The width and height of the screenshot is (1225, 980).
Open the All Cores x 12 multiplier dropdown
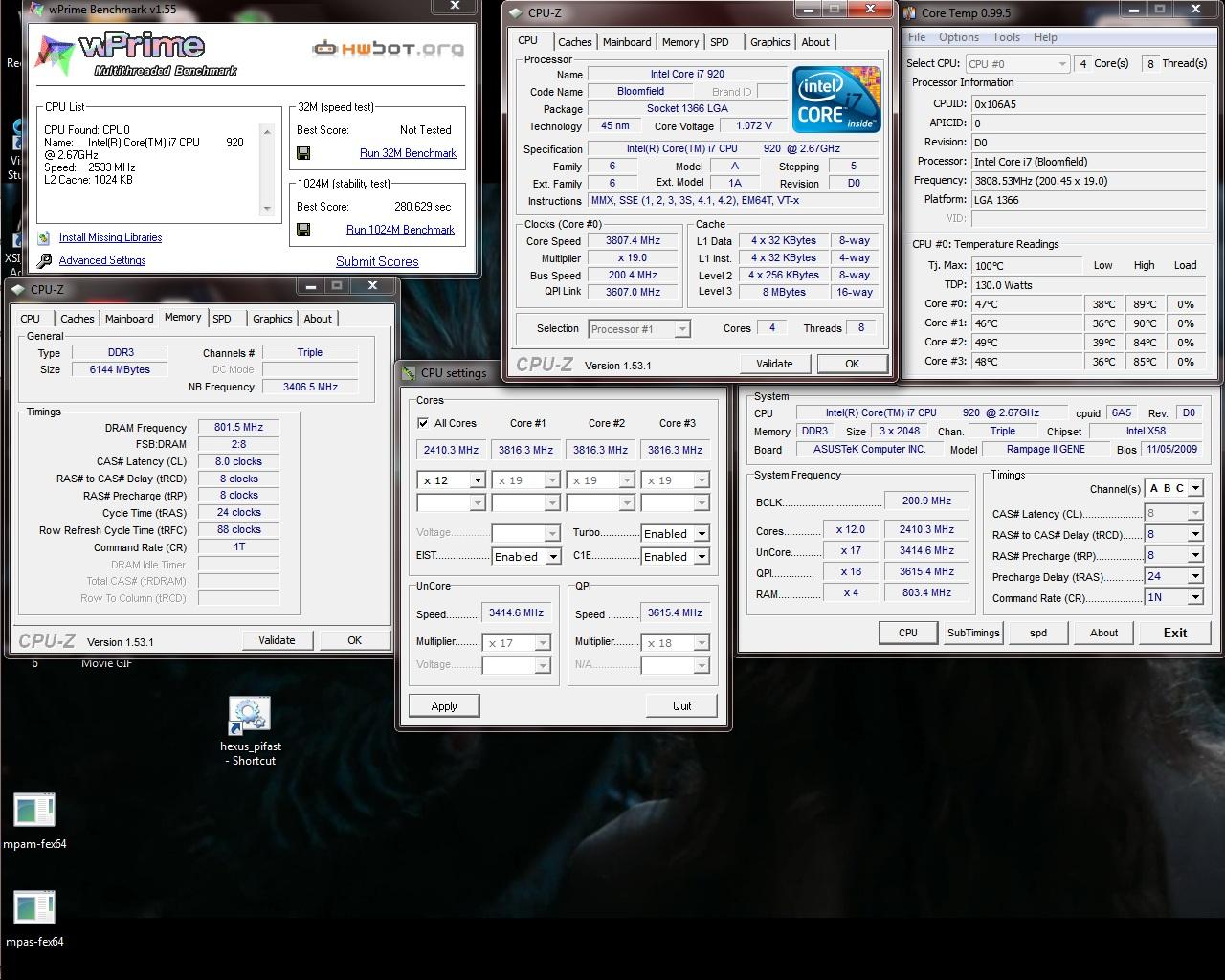point(477,480)
